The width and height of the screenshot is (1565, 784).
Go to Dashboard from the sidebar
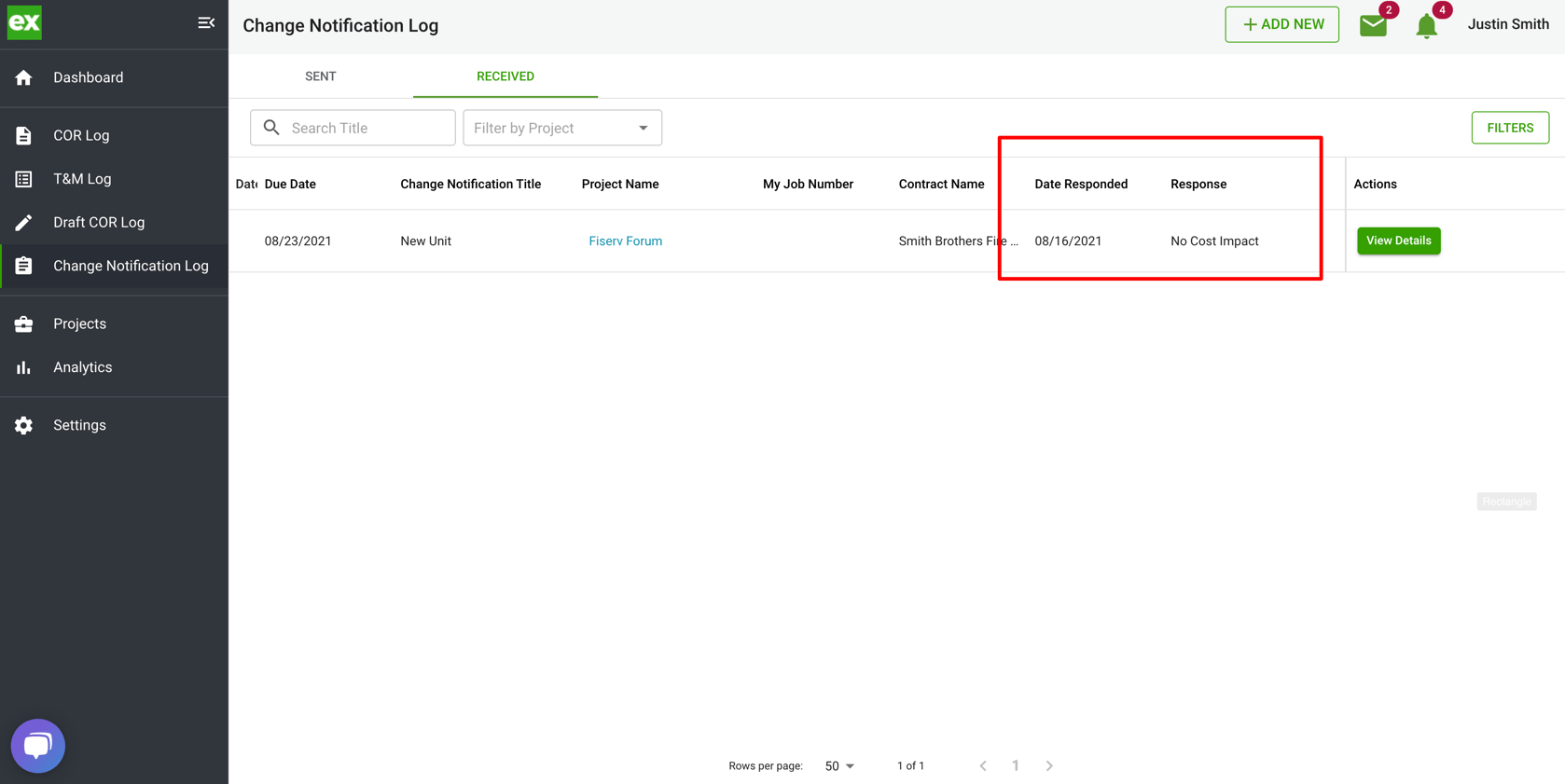coord(88,77)
